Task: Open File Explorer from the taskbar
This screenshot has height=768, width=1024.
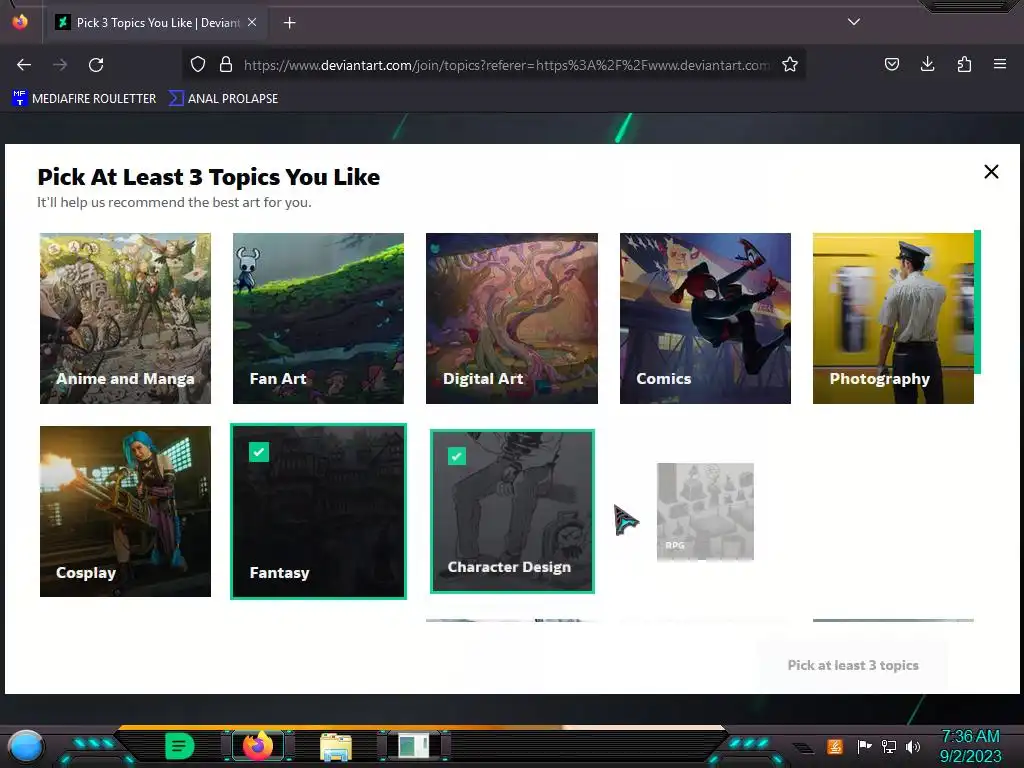Action: point(336,747)
